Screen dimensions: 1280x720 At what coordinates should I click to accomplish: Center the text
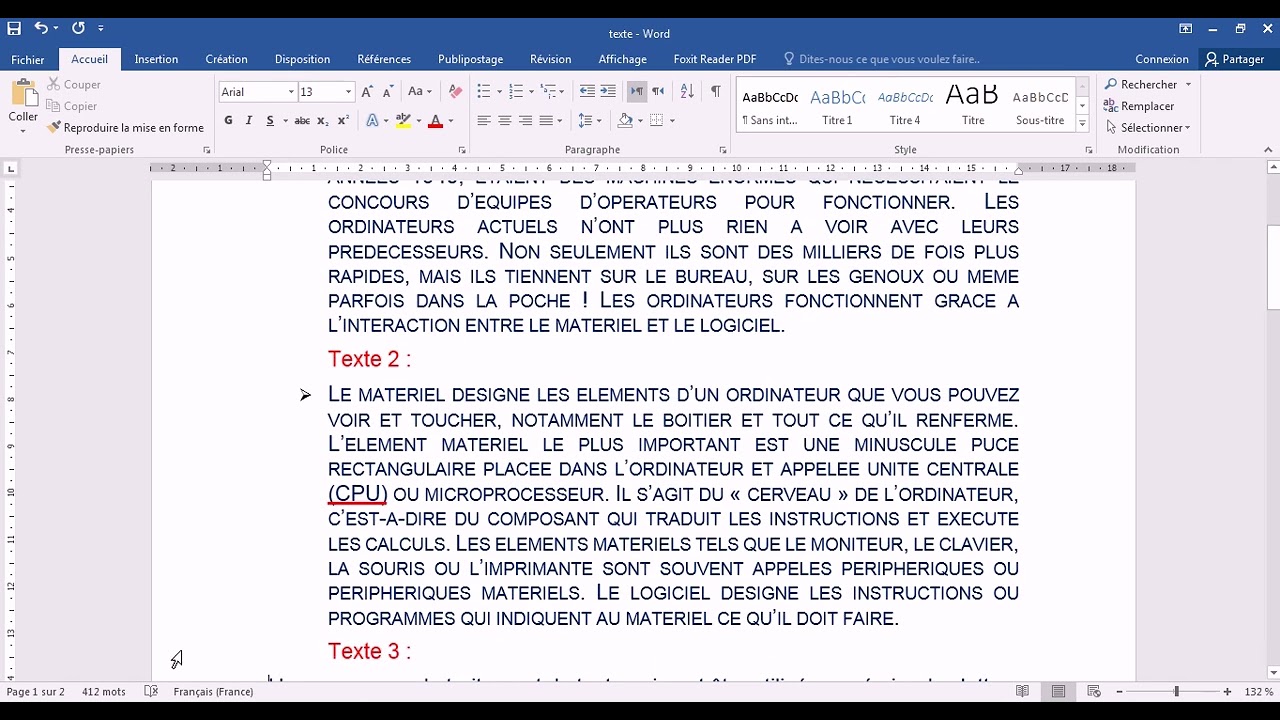505,121
